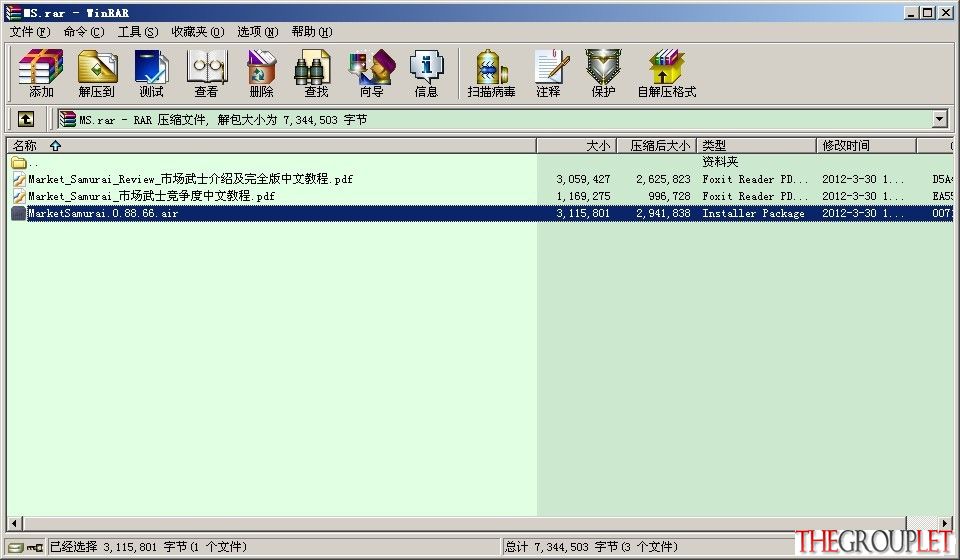The height and width of the screenshot is (560, 960).
Task: Click the 资料夹 type cell
Action: coord(720,162)
